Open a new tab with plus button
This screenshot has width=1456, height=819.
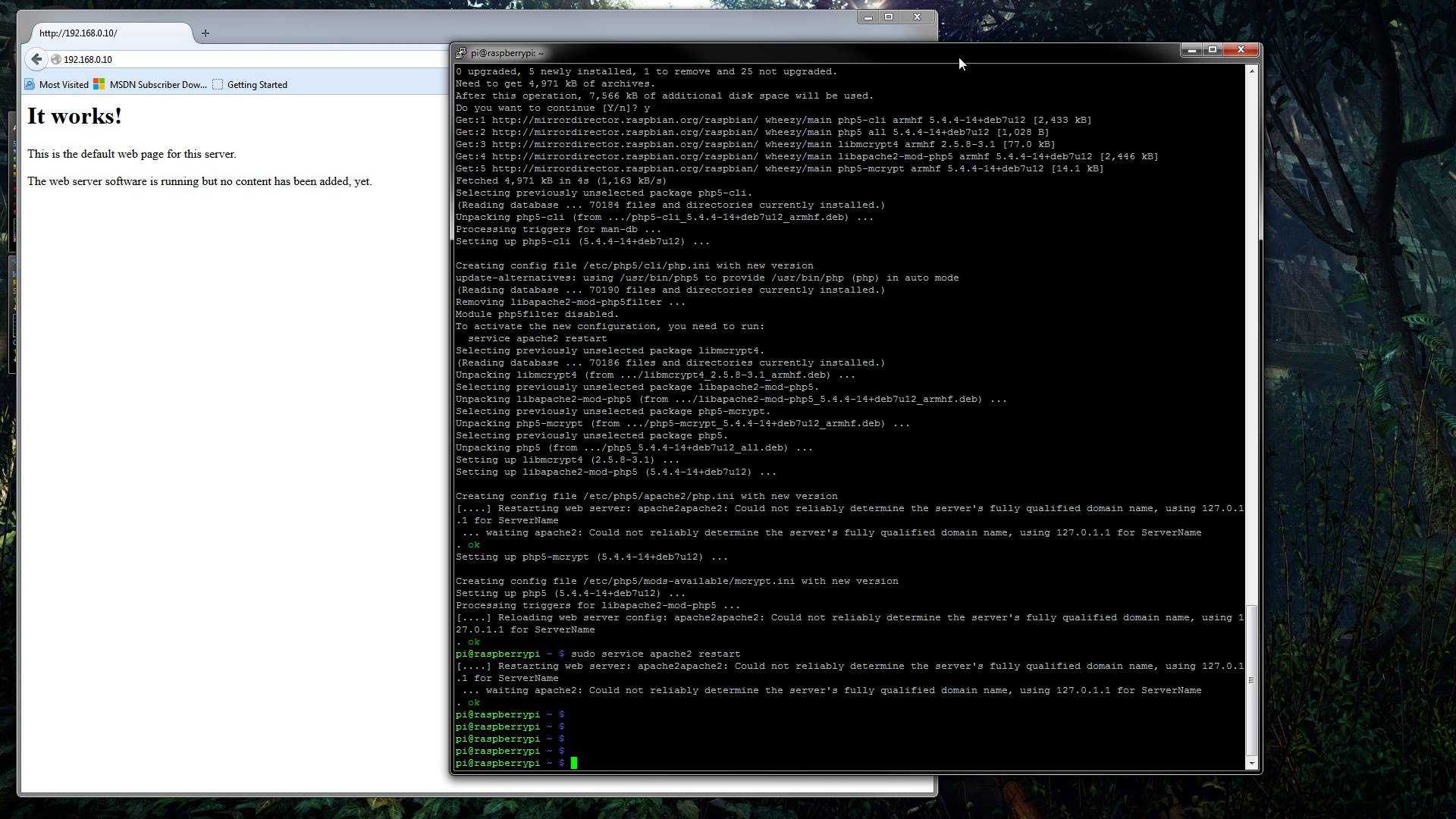pos(206,33)
